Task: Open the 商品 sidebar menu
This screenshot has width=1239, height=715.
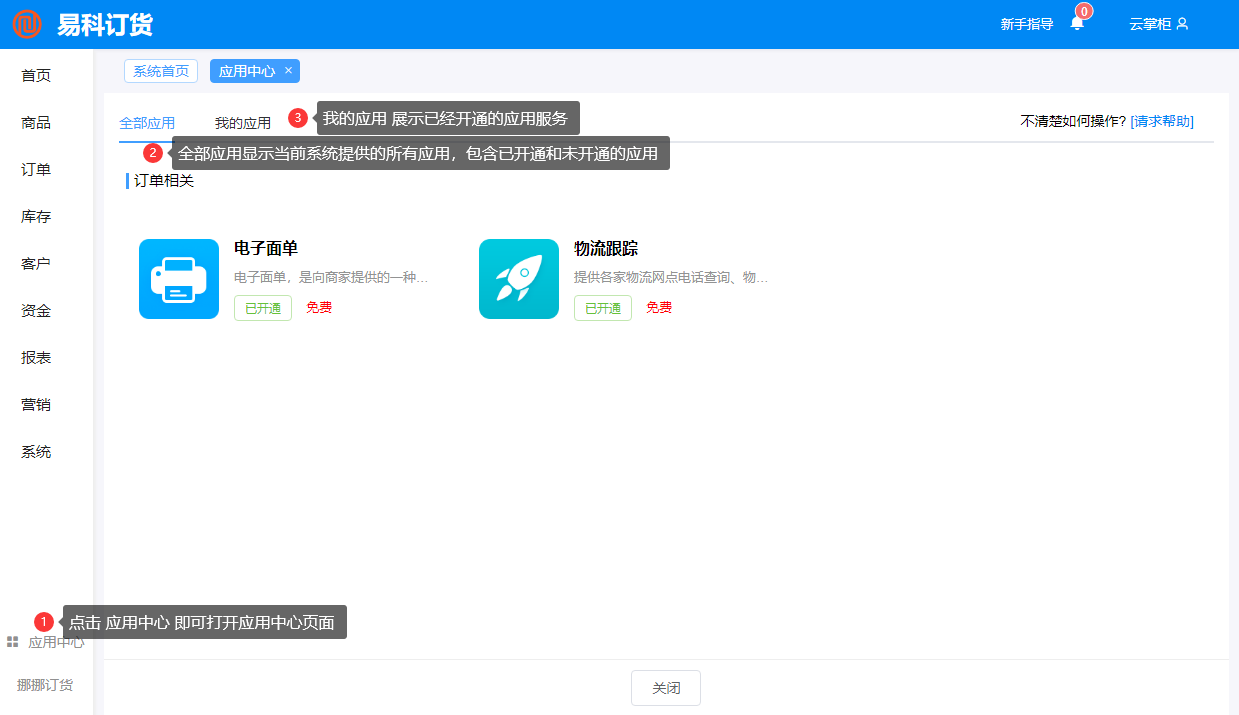Action: [36, 123]
